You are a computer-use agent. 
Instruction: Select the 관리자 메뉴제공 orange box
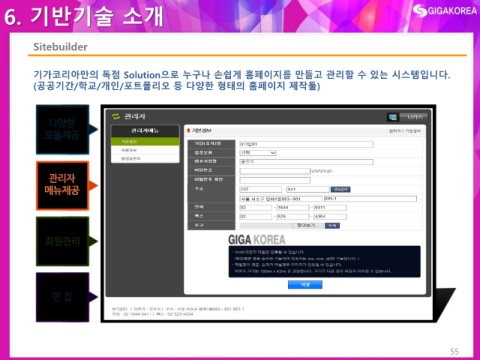(62, 185)
